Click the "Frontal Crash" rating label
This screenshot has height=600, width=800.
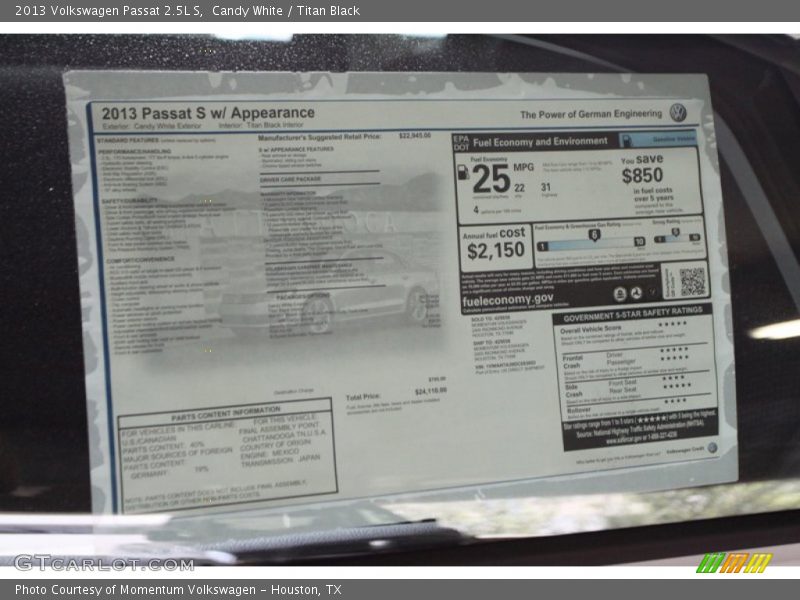(572, 362)
